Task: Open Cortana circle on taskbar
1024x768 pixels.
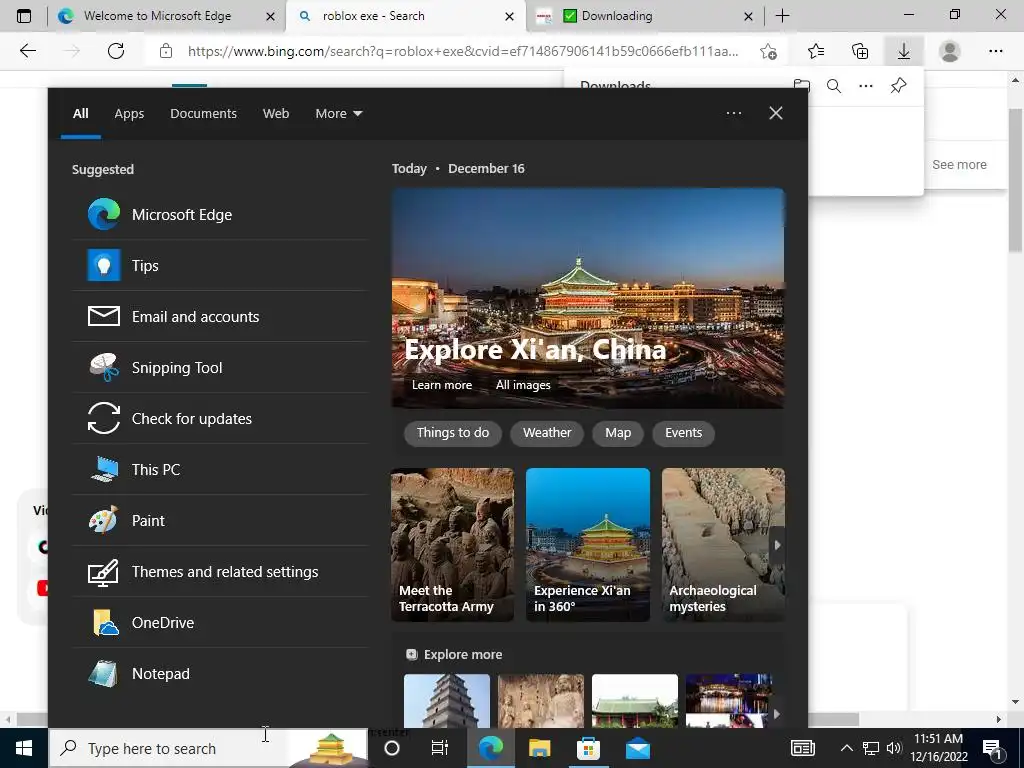Action: (392, 748)
